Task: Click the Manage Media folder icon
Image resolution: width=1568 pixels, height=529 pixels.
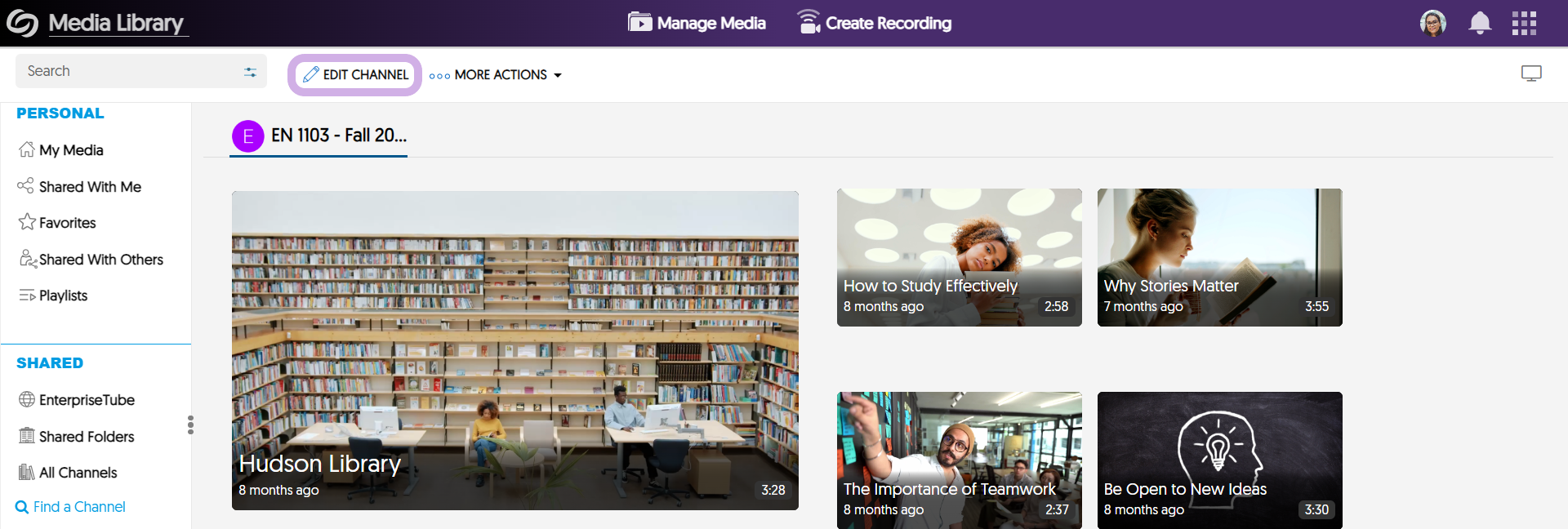Action: click(639, 22)
